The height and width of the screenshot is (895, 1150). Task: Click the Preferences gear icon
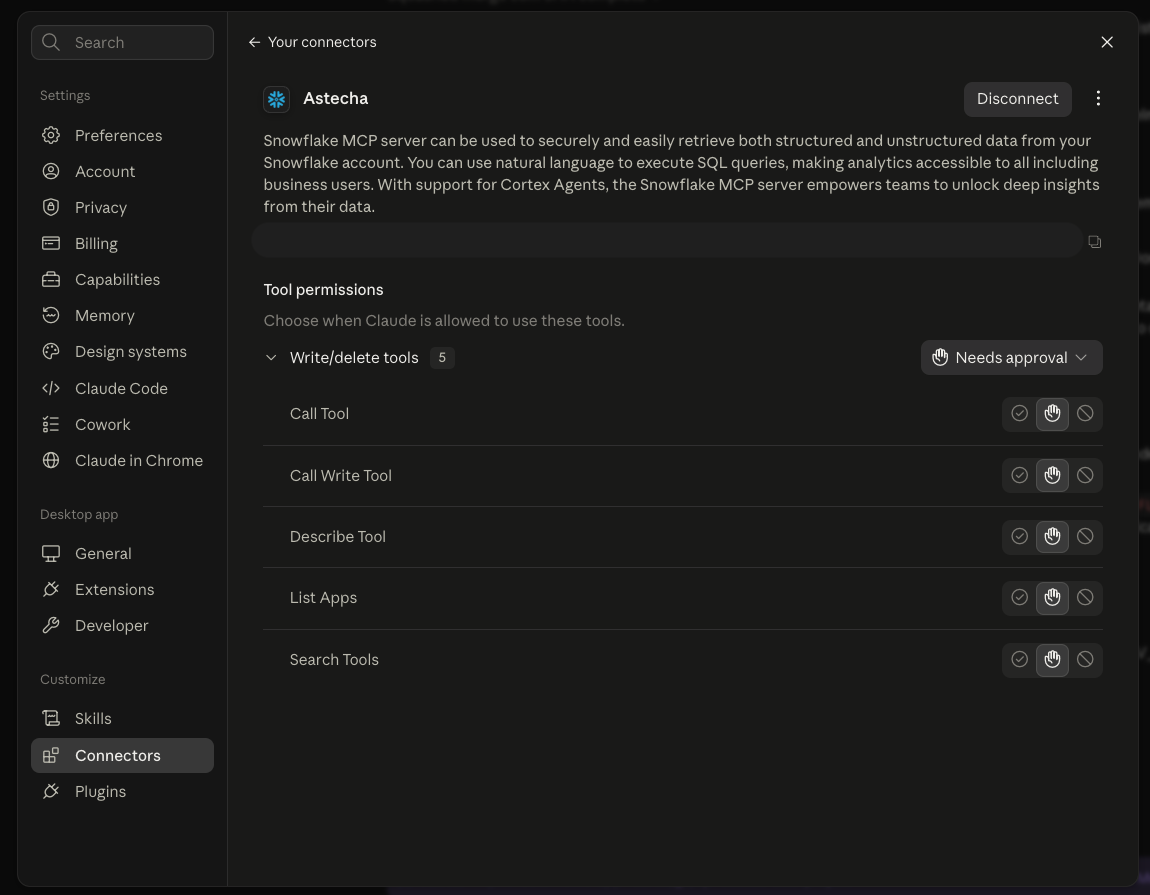tap(51, 135)
